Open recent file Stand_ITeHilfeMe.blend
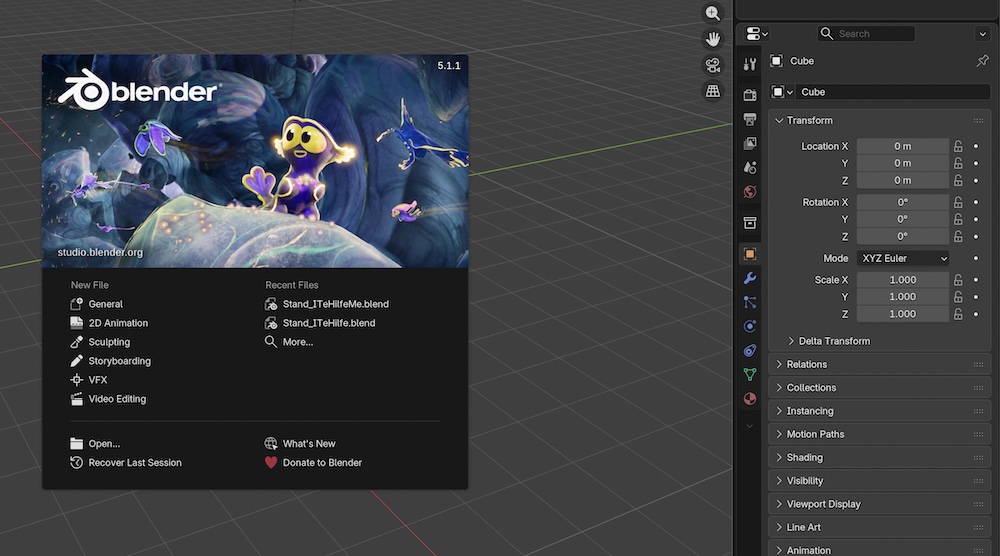This screenshot has height=556, width=1000. point(327,304)
